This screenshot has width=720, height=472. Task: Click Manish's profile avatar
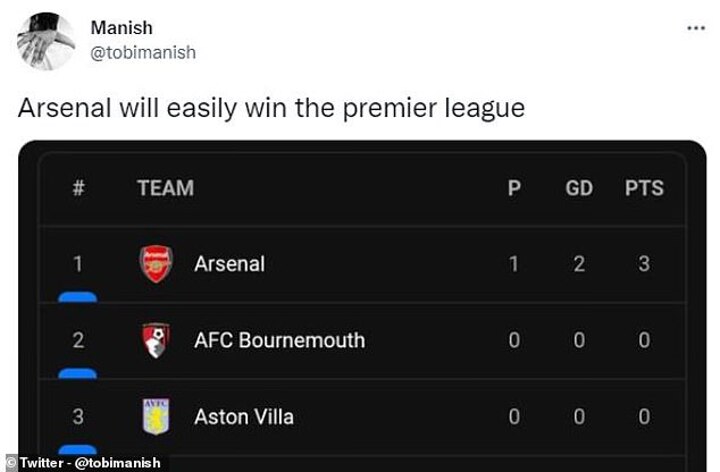[45, 41]
